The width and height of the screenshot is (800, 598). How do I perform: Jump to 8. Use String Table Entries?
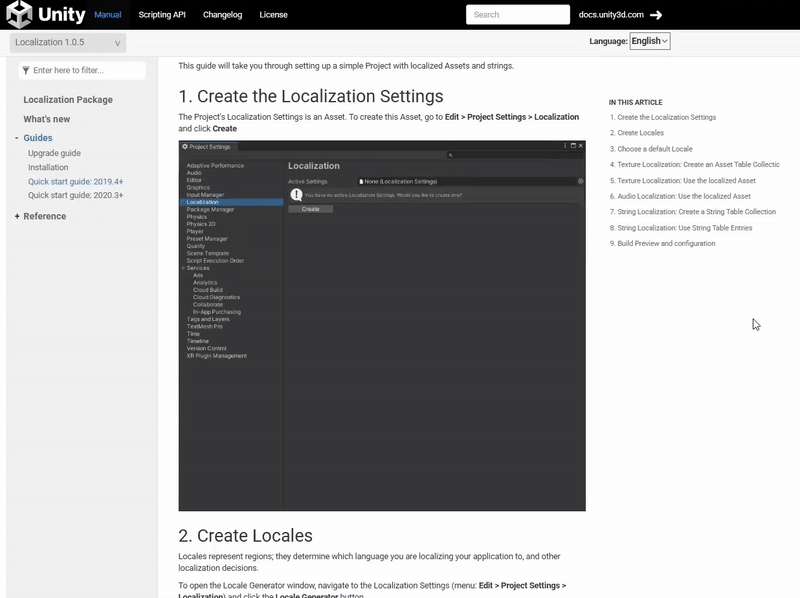coord(681,228)
